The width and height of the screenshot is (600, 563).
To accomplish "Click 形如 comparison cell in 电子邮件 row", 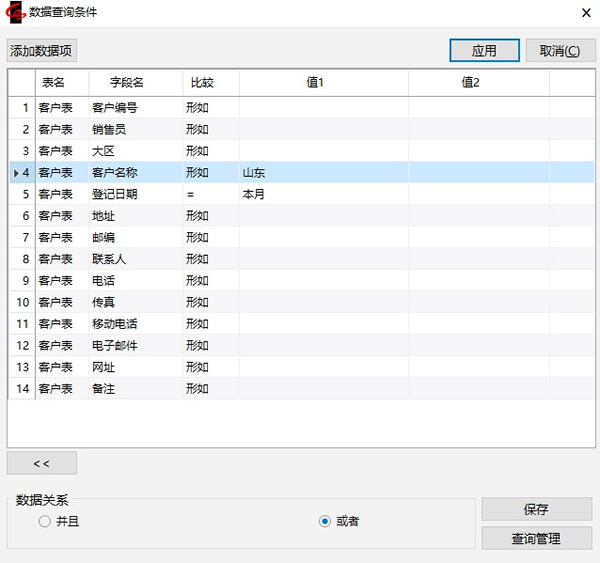I will [210, 346].
